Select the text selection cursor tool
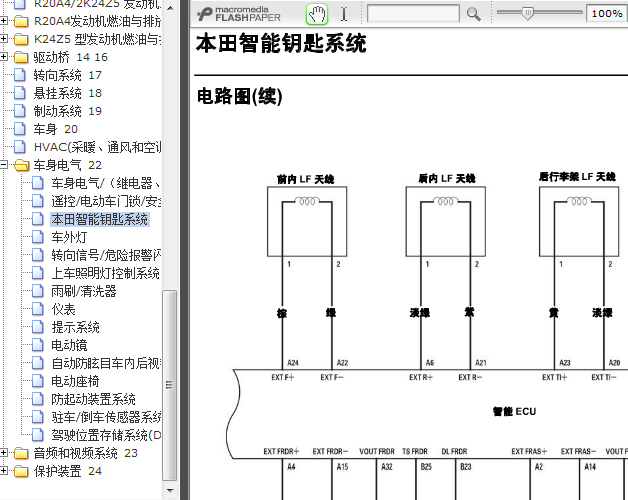The height and width of the screenshot is (500, 628). 344,14
